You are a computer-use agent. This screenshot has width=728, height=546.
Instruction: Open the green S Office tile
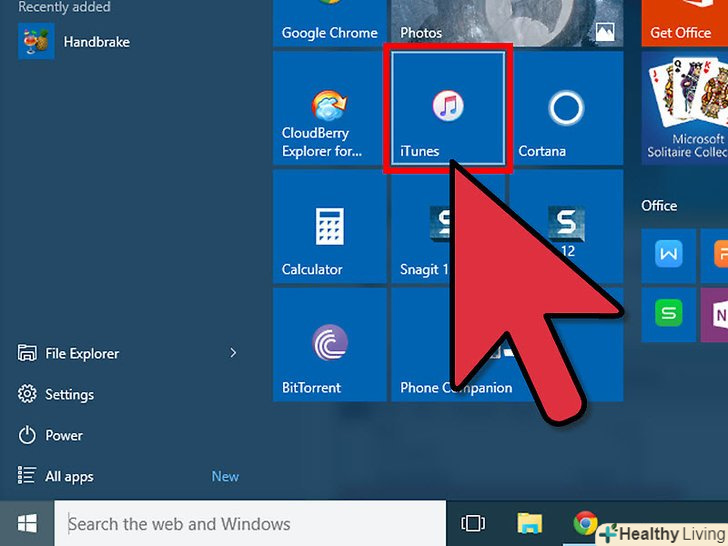click(x=669, y=315)
